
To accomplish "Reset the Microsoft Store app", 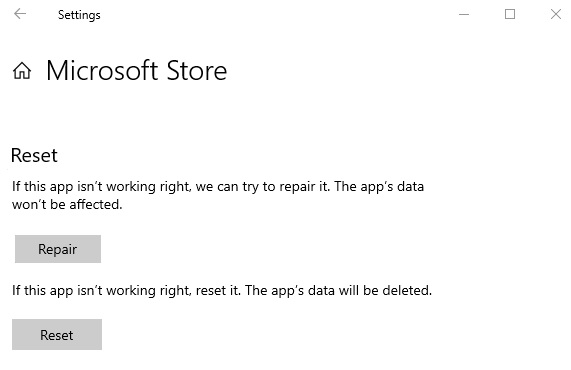I will 57,335.
